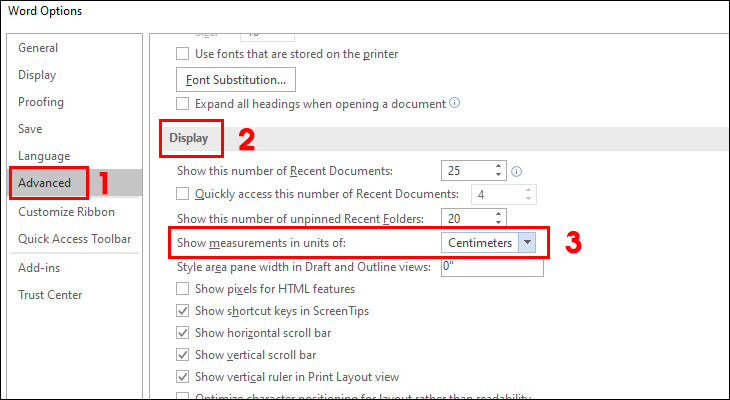Screen dimensions: 730x400
Task: Click the Display section heading
Action: [189, 138]
